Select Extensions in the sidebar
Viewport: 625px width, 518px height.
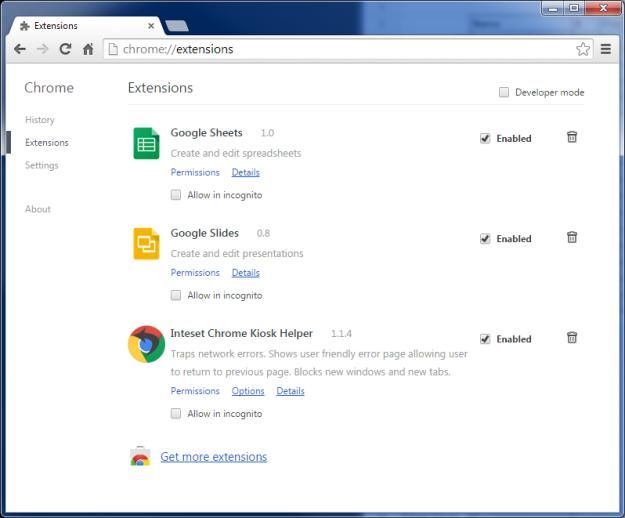click(47, 142)
